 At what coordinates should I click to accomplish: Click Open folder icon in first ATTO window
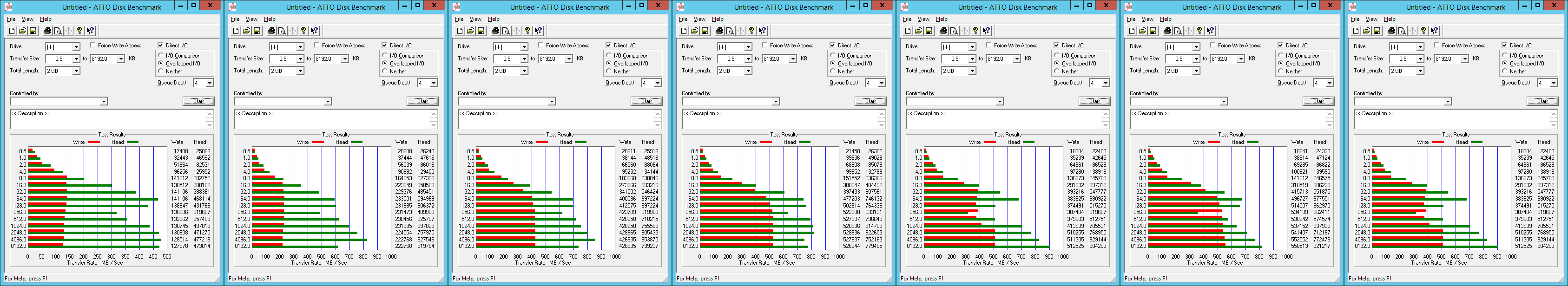[x=22, y=31]
